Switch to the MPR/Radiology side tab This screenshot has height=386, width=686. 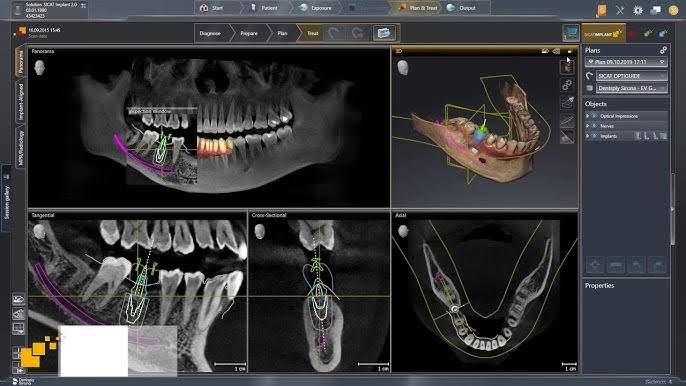point(21,148)
